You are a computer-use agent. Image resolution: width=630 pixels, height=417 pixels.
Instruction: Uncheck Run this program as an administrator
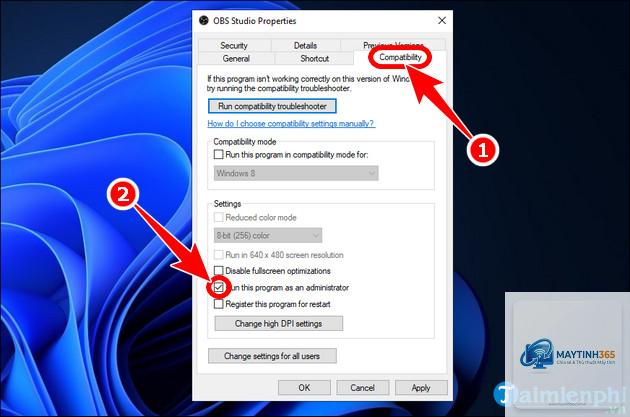[x=219, y=287]
